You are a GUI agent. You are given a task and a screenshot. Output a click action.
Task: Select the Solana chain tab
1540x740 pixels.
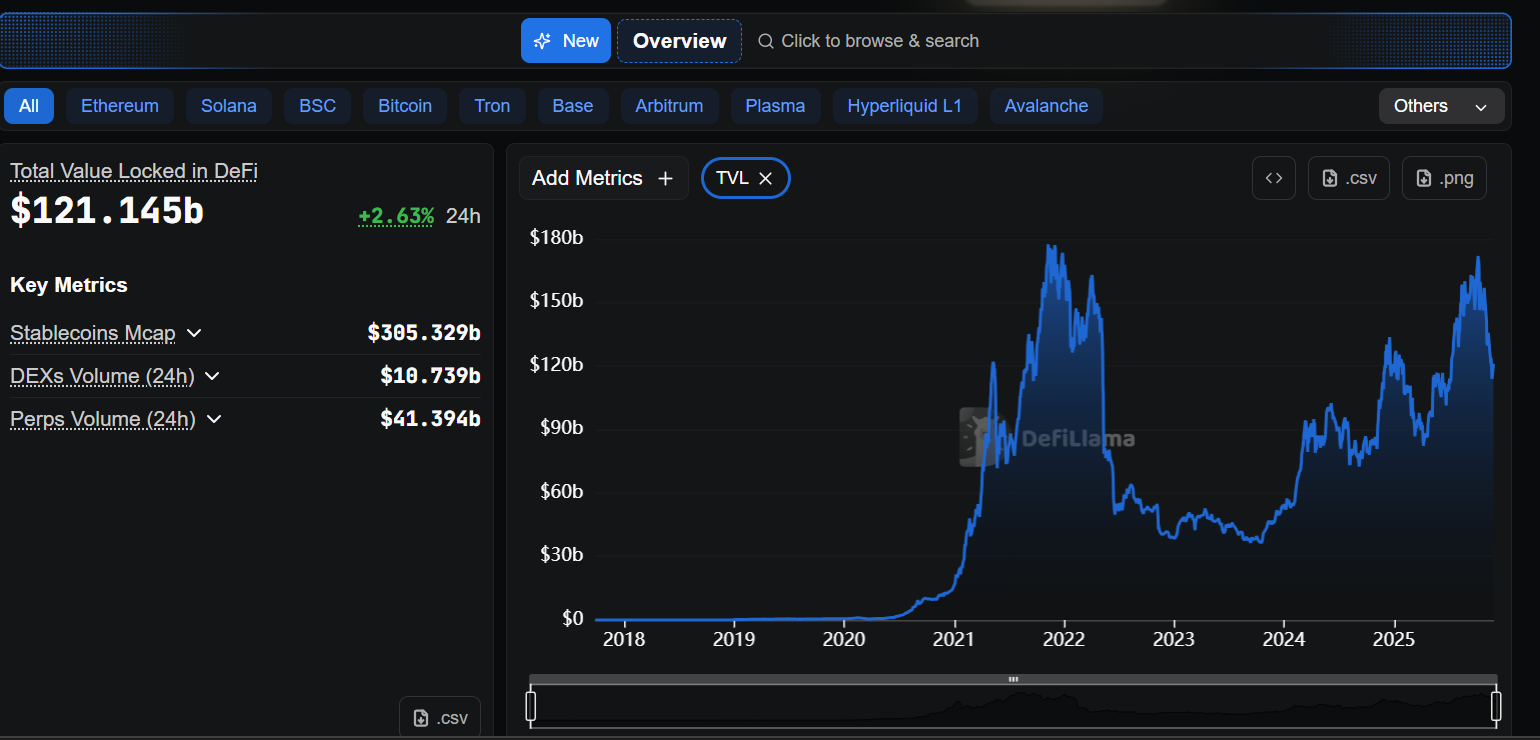point(228,106)
